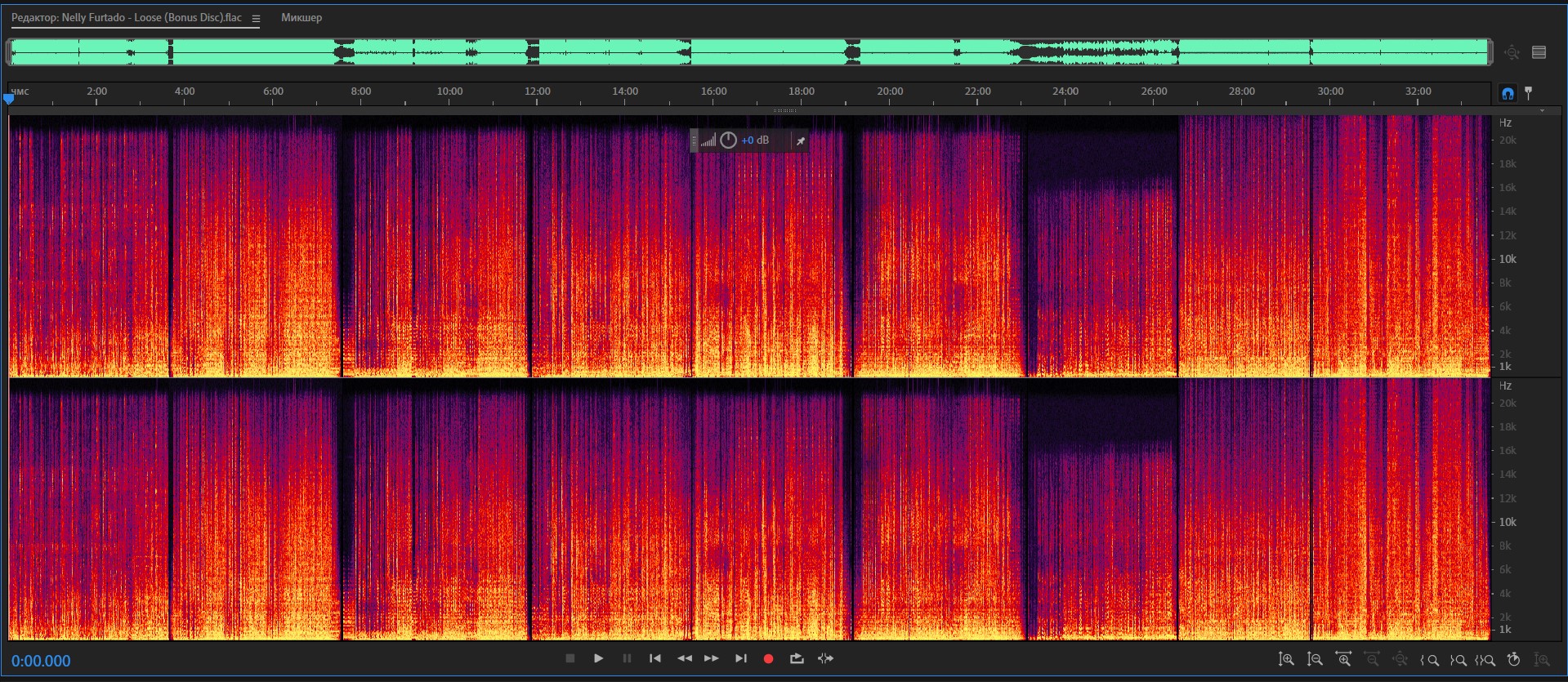Image resolution: width=1568 pixels, height=682 pixels.
Task: Switch to the Микшер tab
Action: pyautogui.click(x=302, y=17)
